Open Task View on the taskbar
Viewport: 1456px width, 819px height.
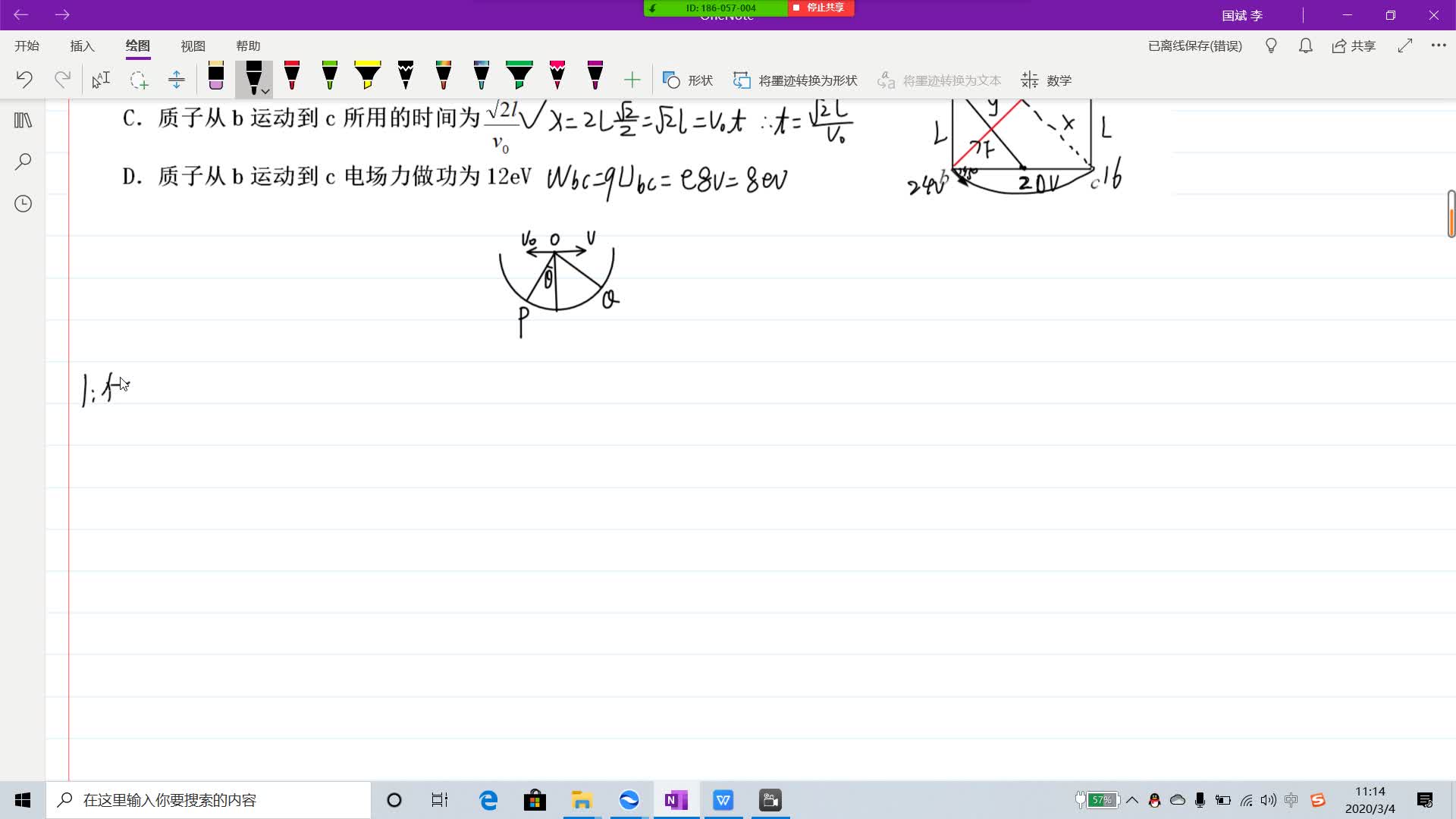pyautogui.click(x=440, y=800)
